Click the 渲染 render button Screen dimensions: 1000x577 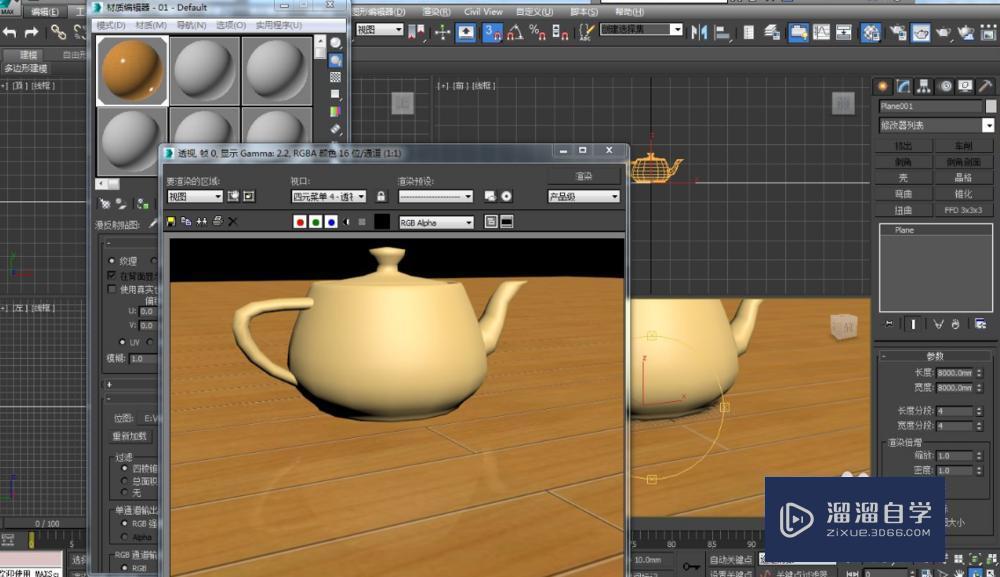click(x=583, y=176)
